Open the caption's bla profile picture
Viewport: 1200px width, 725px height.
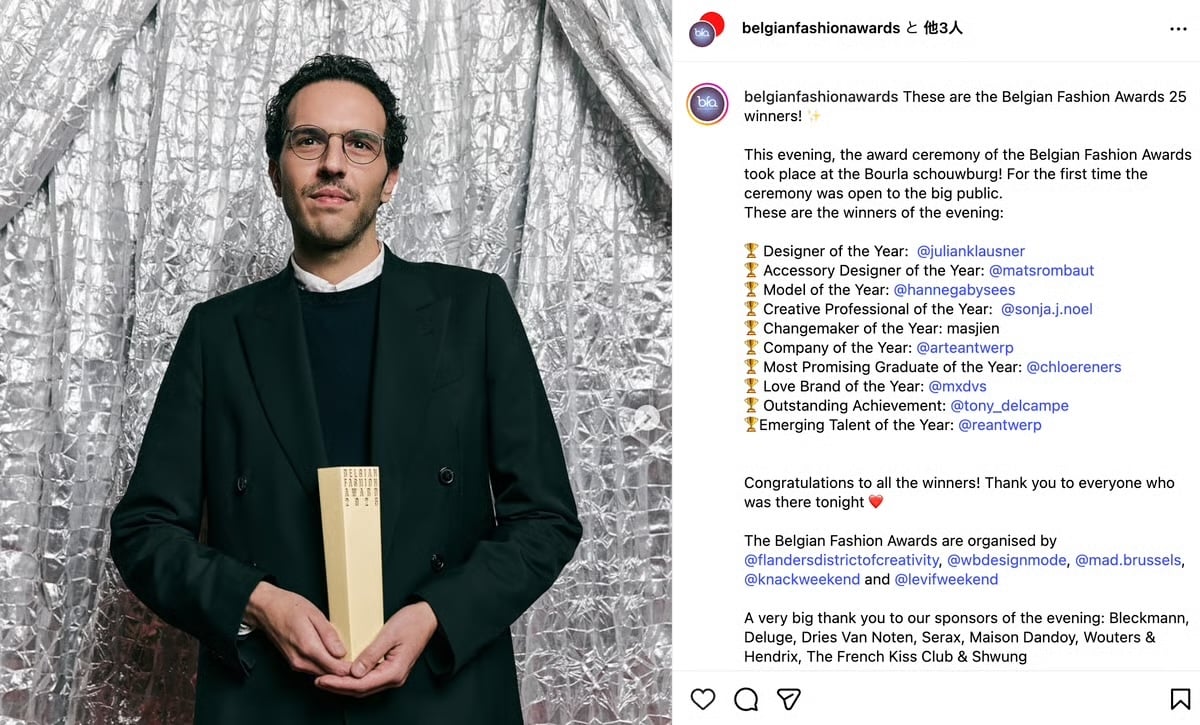pos(707,104)
